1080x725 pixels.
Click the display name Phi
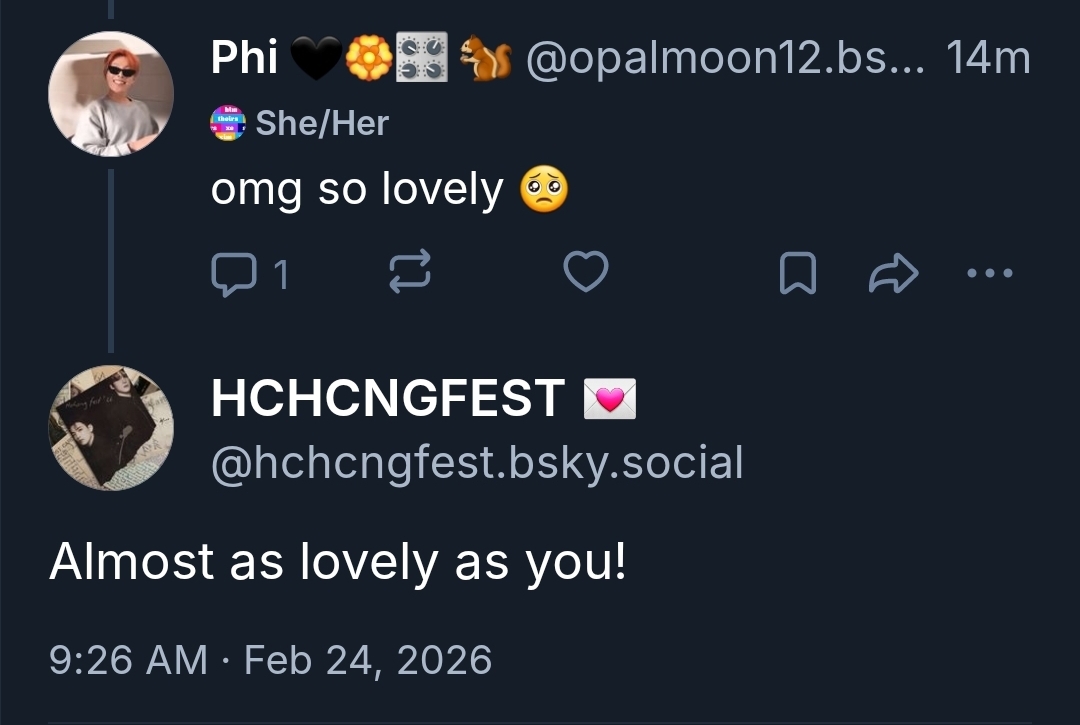[x=244, y=59]
